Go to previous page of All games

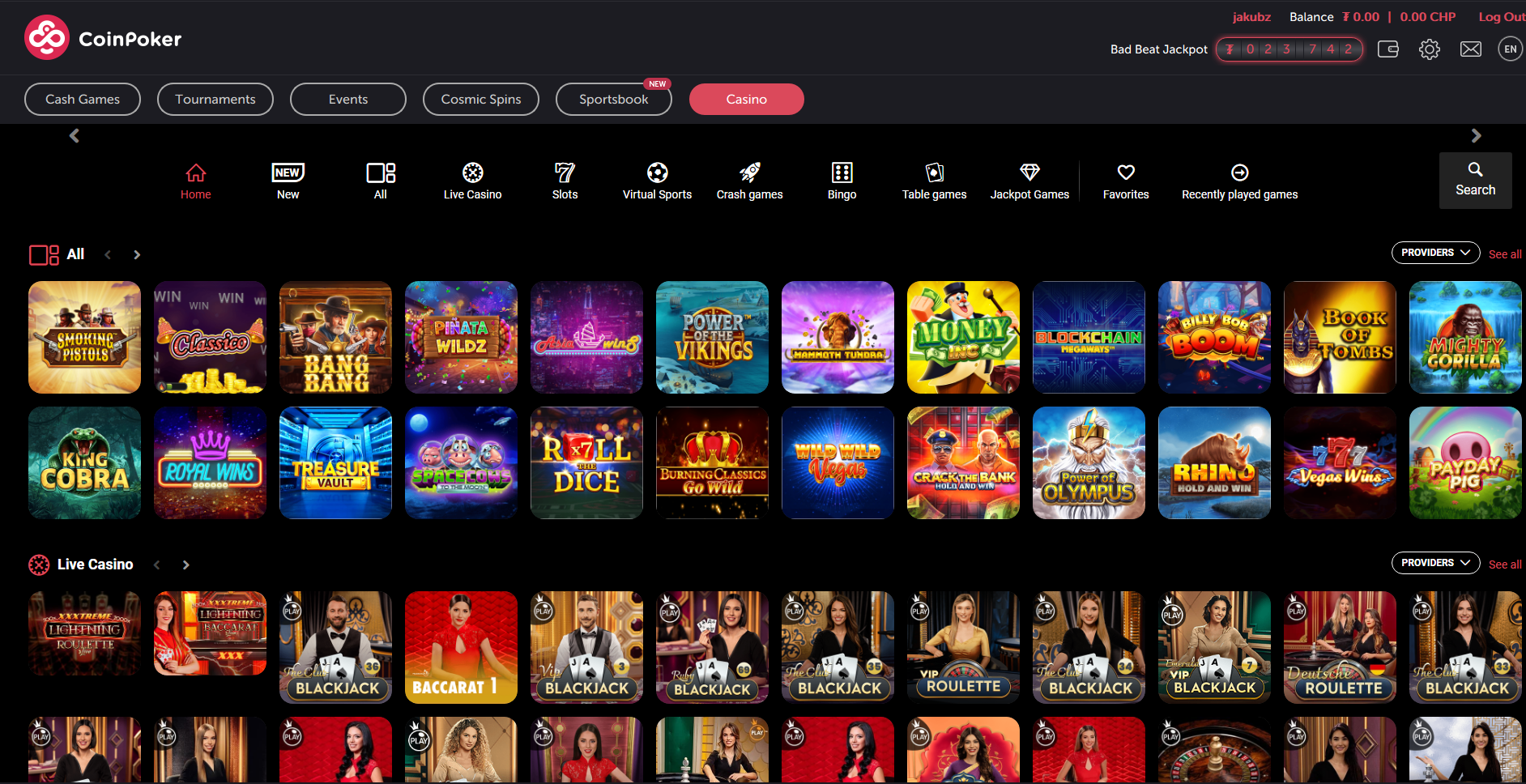(x=108, y=254)
